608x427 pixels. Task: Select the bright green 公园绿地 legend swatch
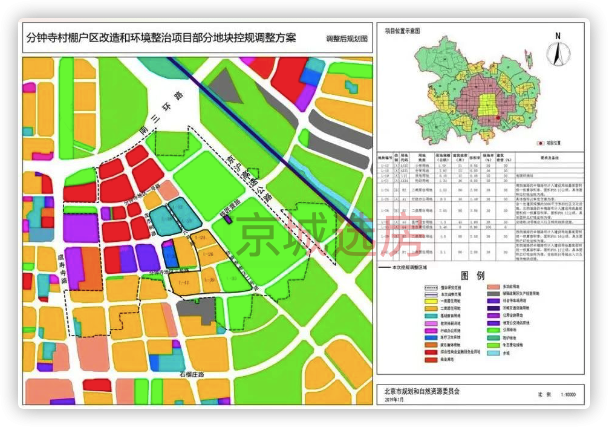(x=494, y=330)
